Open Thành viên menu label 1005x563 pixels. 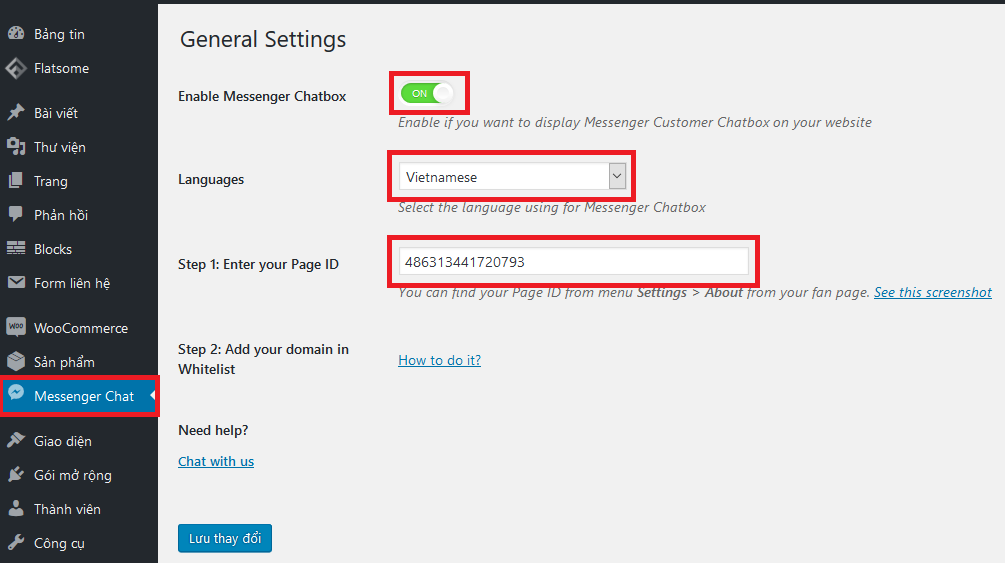67,509
